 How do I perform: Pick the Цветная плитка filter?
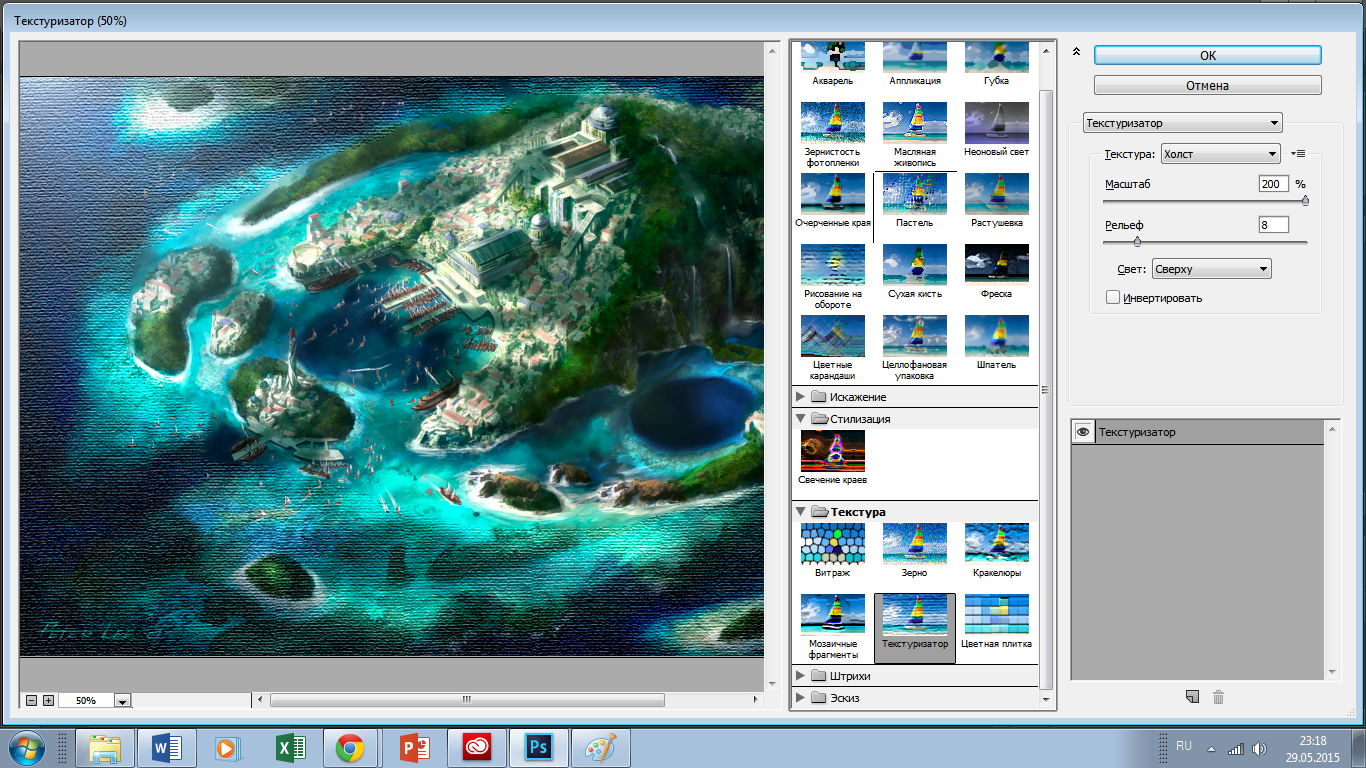tap(996, 615)
